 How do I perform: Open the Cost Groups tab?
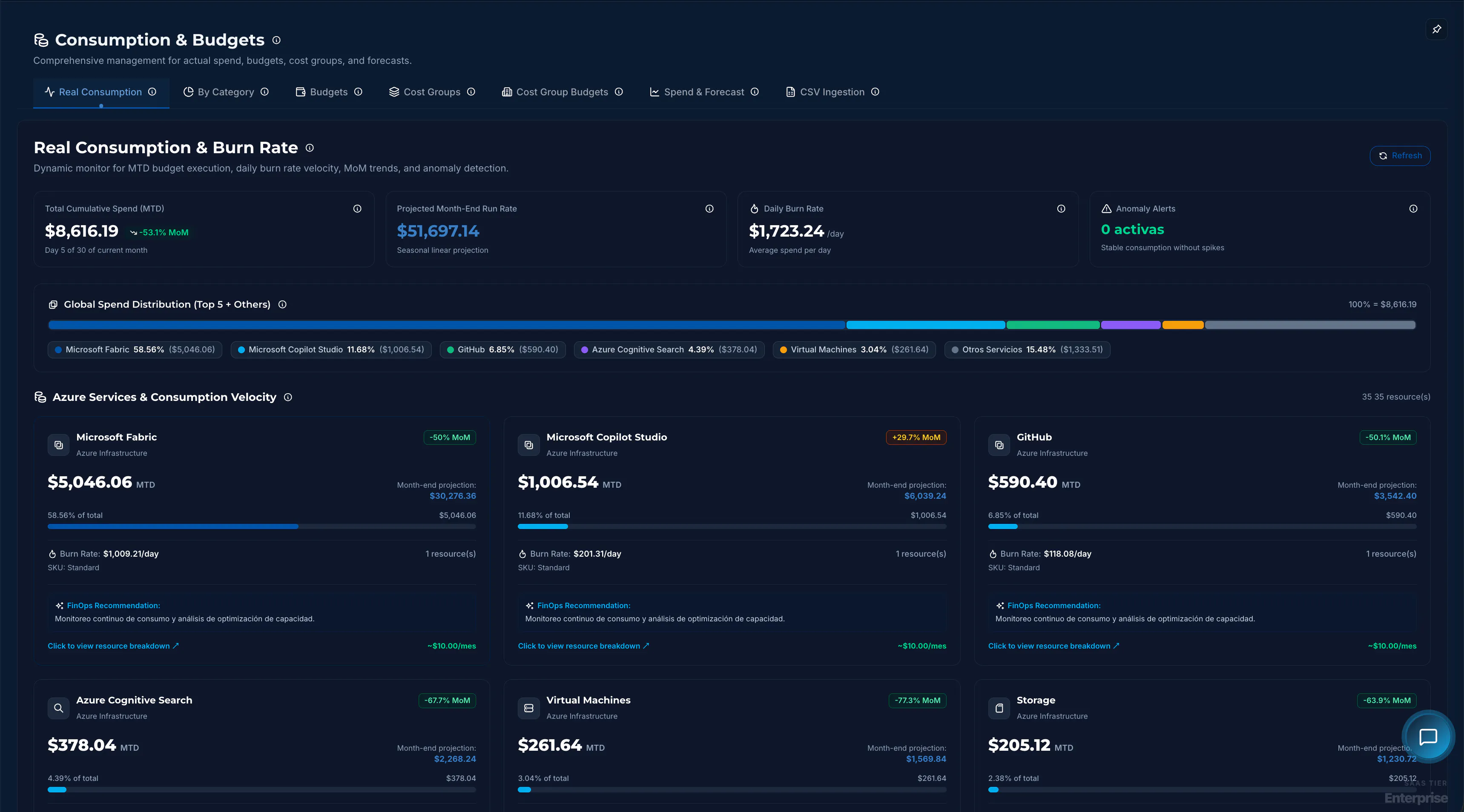pos(432,92)
